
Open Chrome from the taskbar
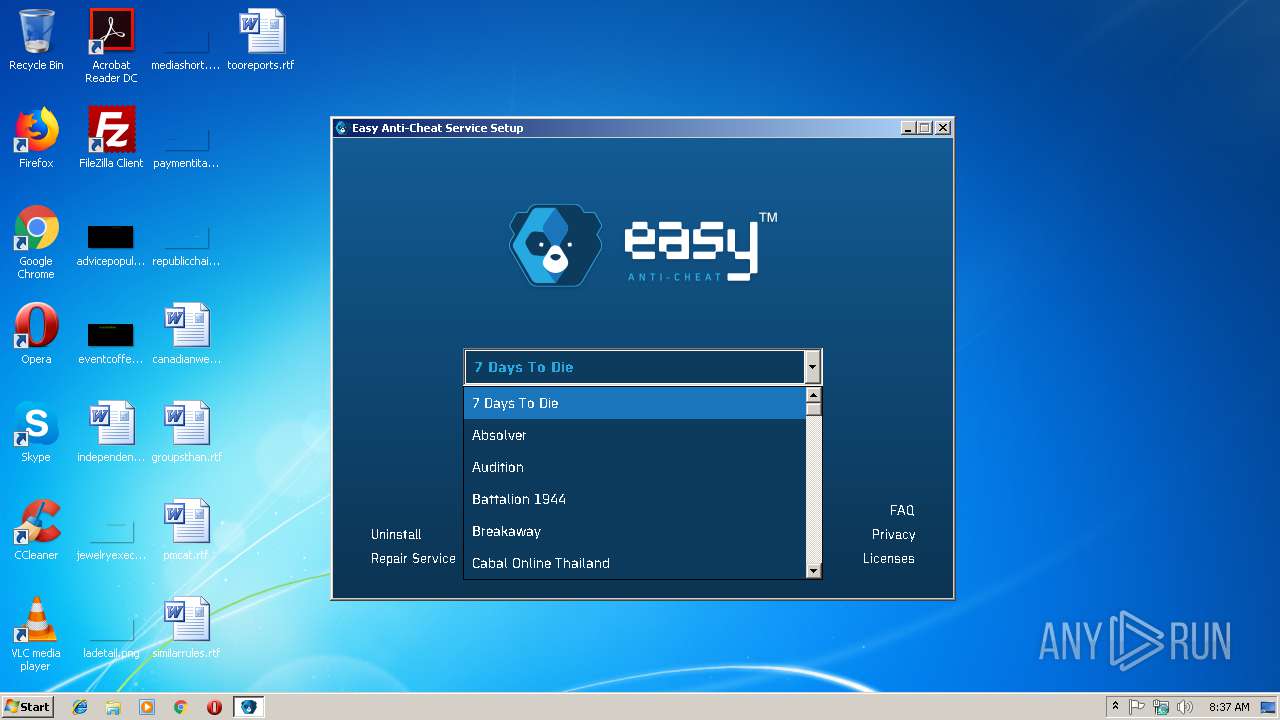181,707
